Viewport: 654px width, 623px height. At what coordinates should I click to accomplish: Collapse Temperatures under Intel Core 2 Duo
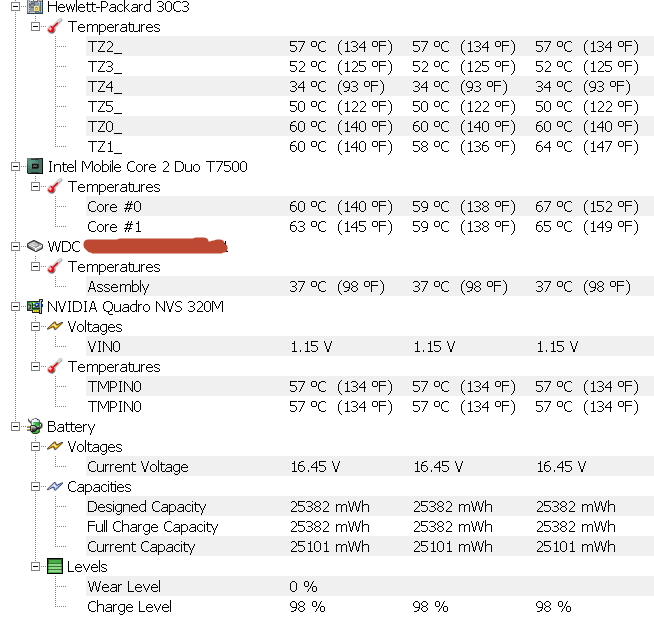35,186
